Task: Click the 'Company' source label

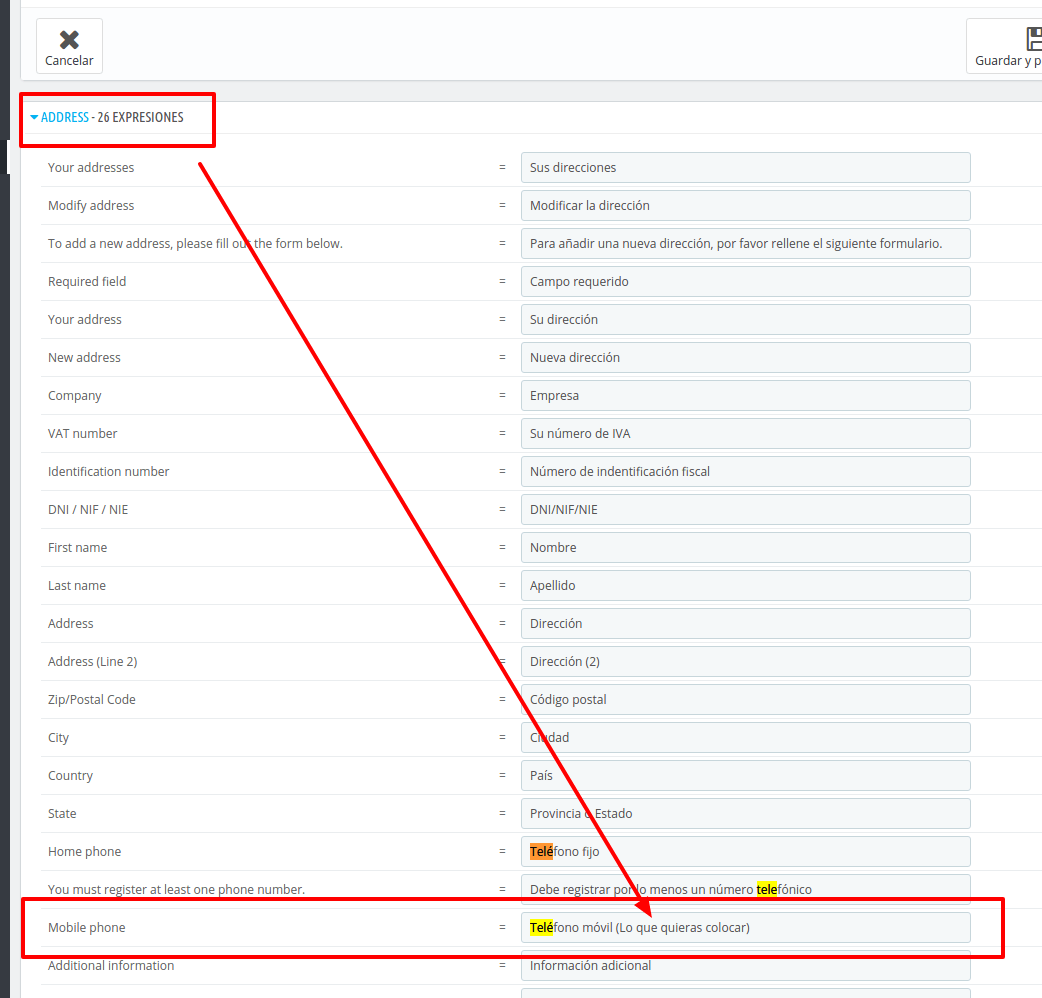Action: 74,396
